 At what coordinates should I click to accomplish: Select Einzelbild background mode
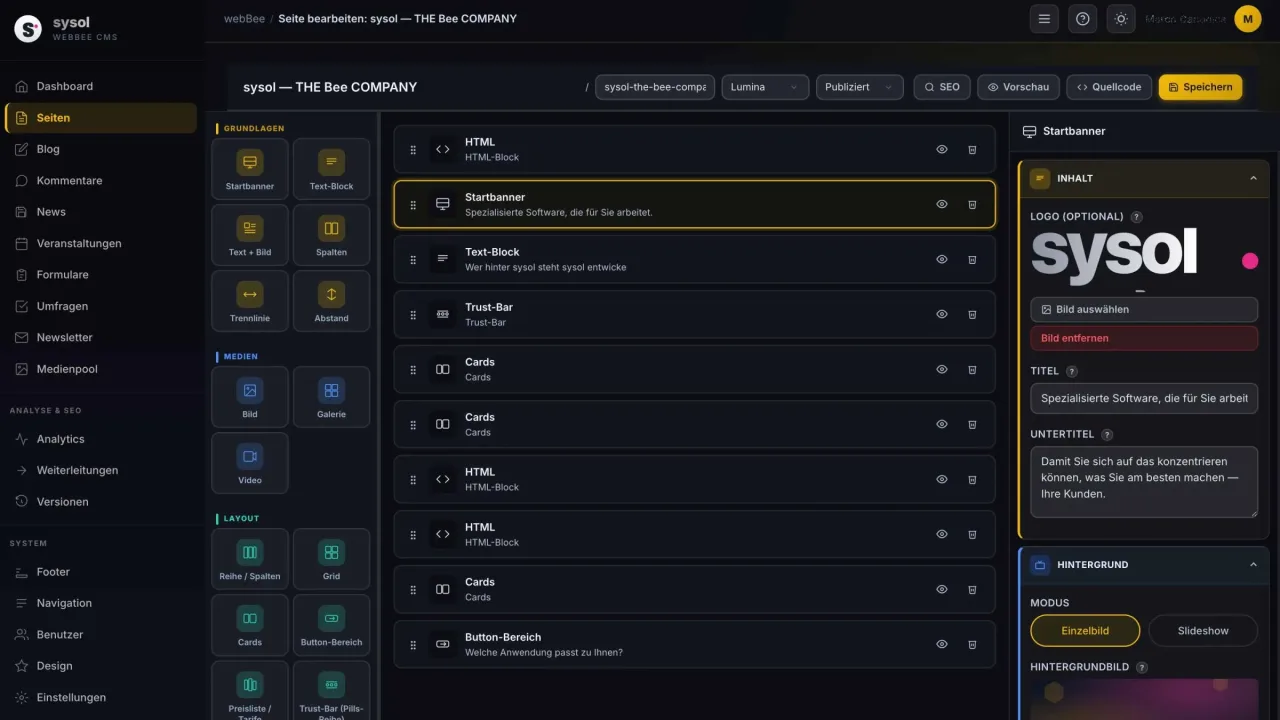click(x=1085, y=631)
